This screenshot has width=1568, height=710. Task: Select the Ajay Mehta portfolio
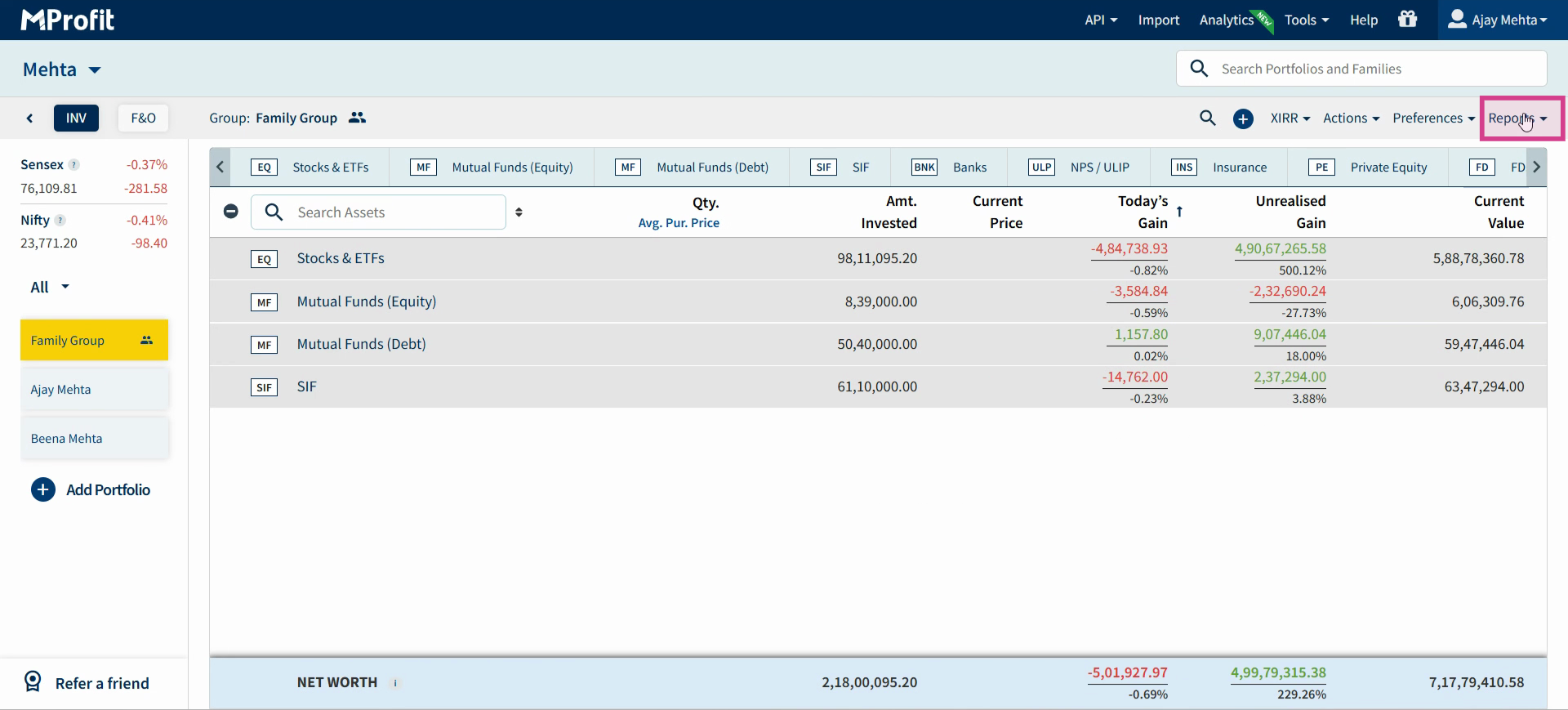pyautogui.click(x=94, y=389)
